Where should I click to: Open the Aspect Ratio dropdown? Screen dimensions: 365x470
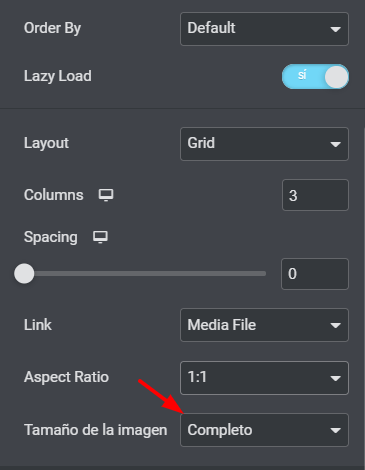(x=264, y=378)
